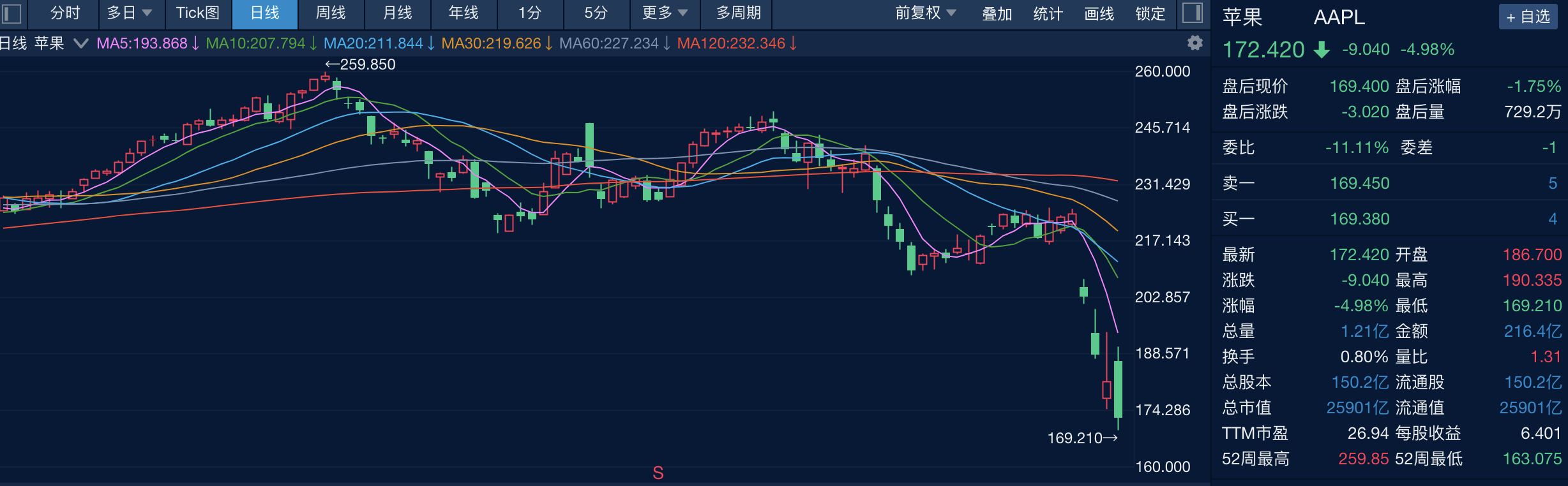Expand the 多日 dropdown
The width and height of the screenshot is (1568, 486).
130,13
